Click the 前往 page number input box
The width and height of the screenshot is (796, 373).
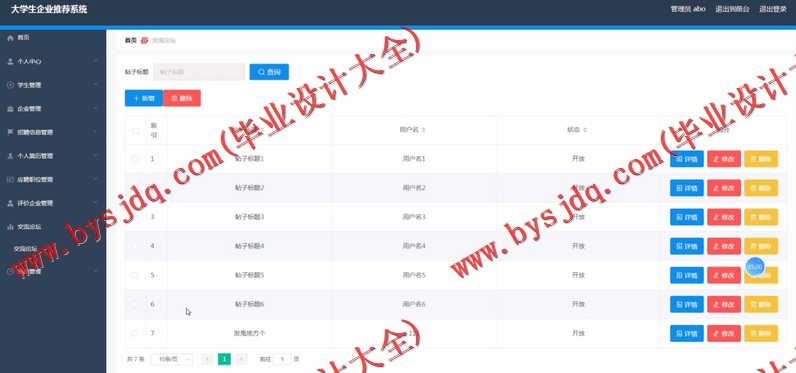point(282,359)
